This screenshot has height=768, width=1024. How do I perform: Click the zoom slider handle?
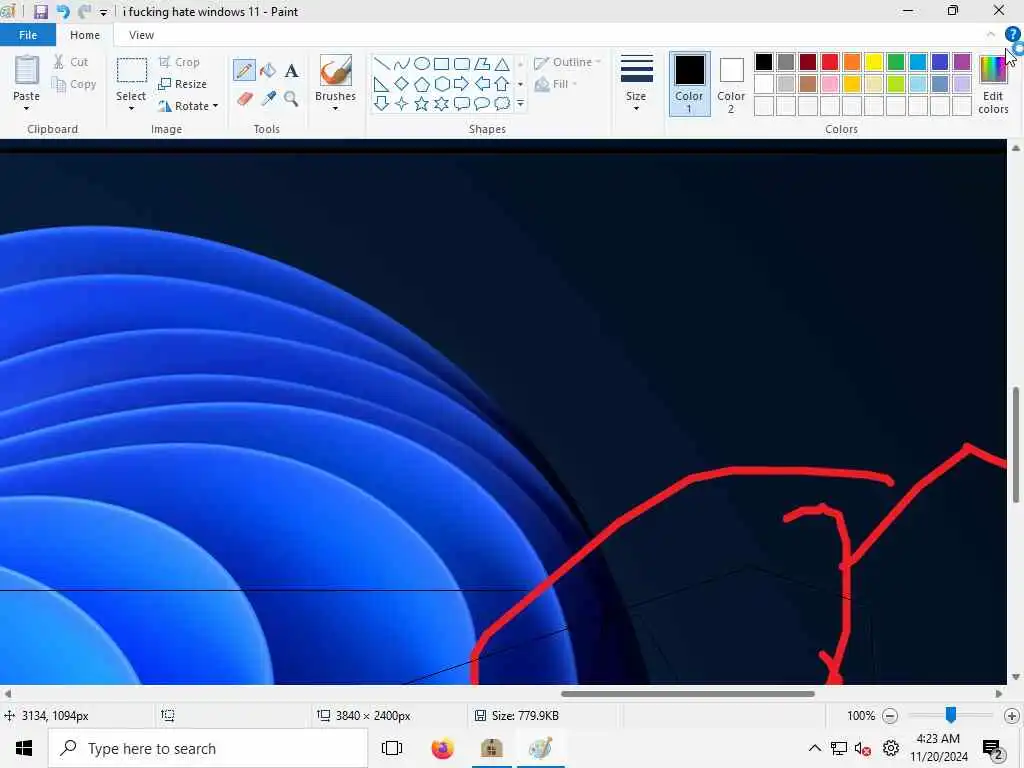(951, 715)
